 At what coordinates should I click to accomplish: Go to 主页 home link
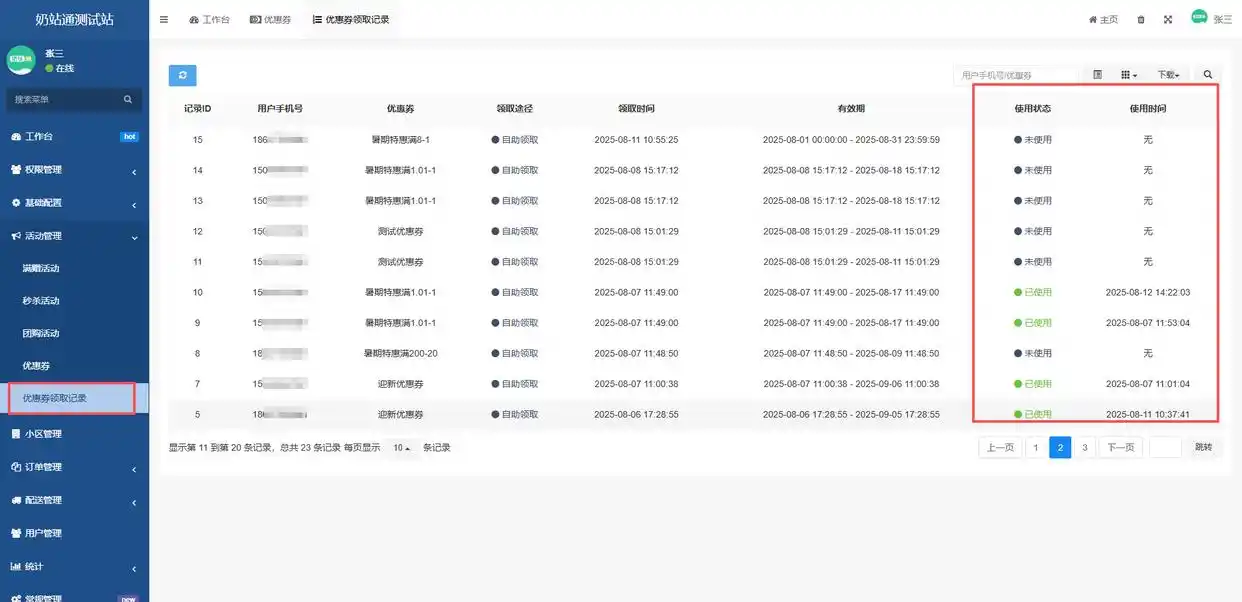[1103, 20]
